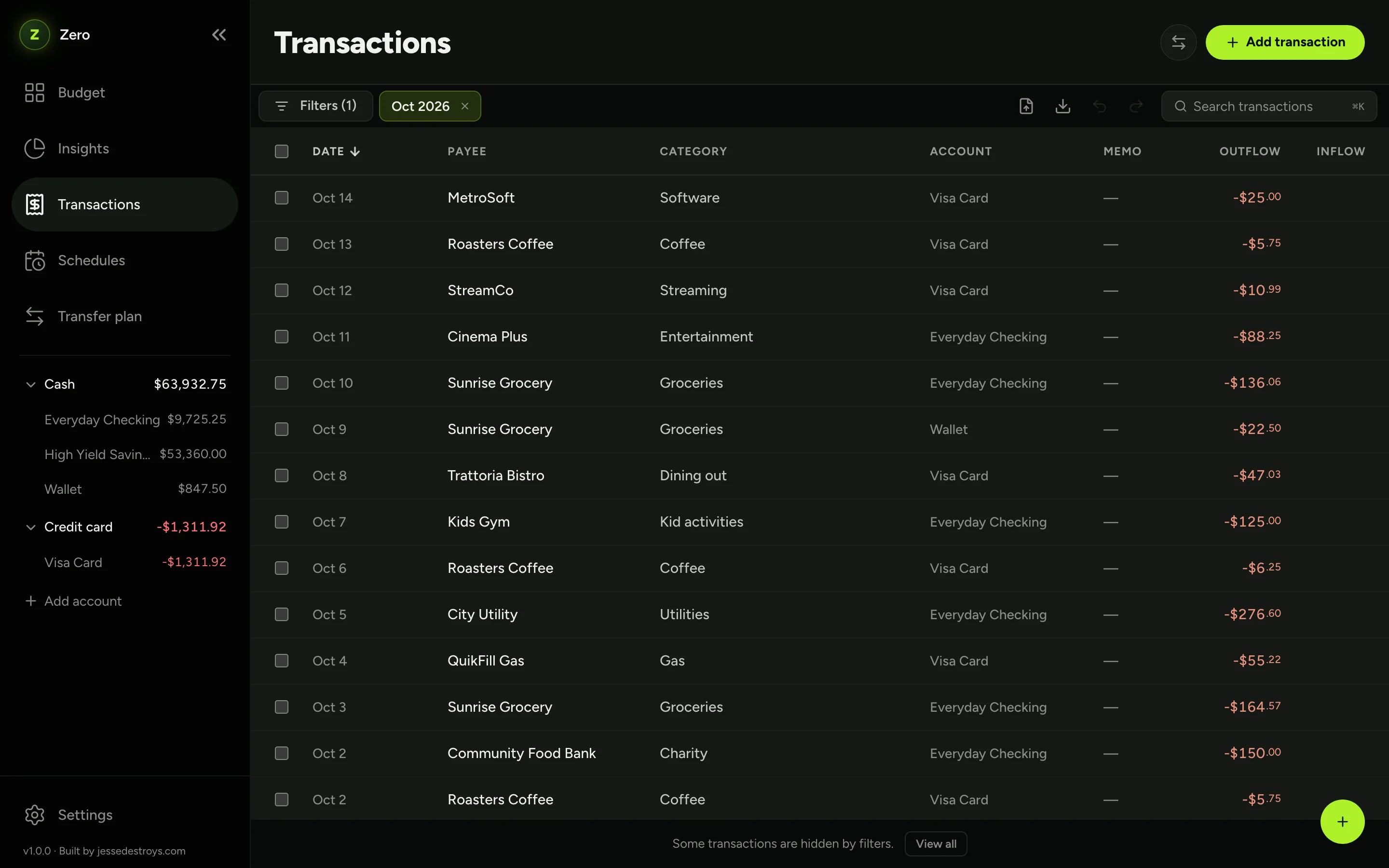Check the City Utility row checkbox
The height and width of the screenshot is (868, 1389).
tap(281, 614)
